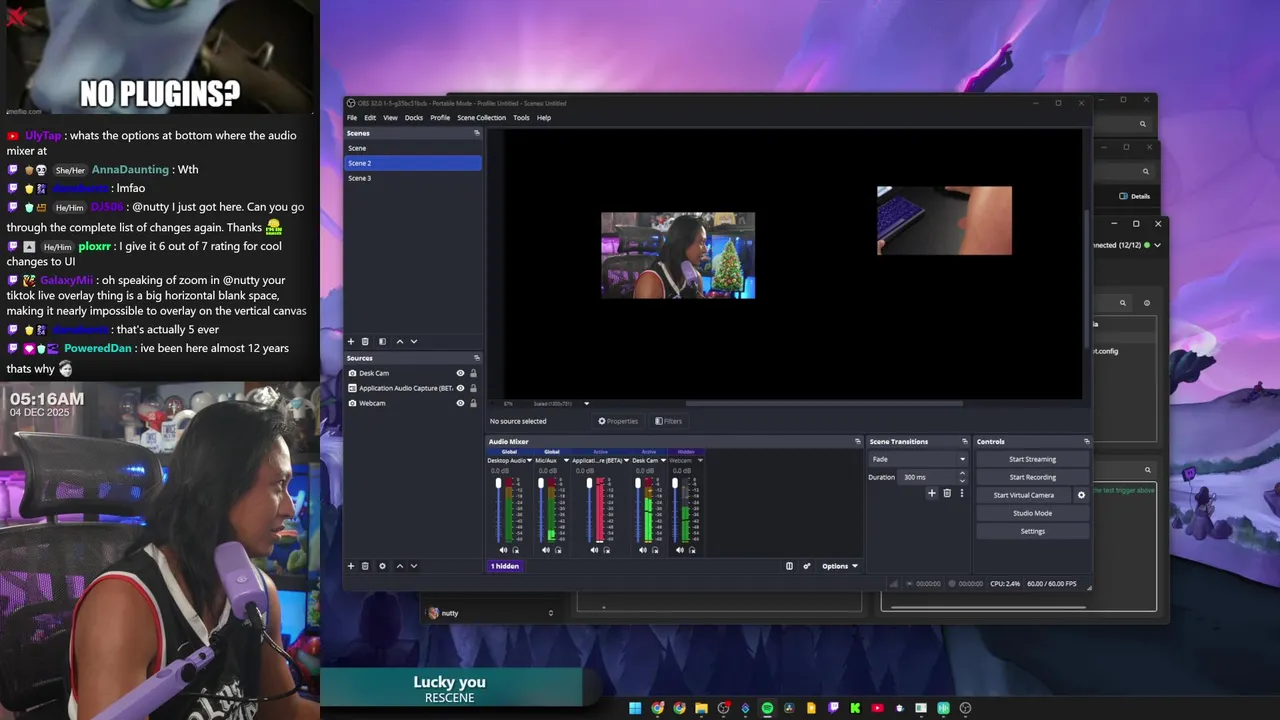Open the nutty account dropdown below OBS
This screenshot has width=1280, height=720.
pyautogui.click(x=490, y=613)
